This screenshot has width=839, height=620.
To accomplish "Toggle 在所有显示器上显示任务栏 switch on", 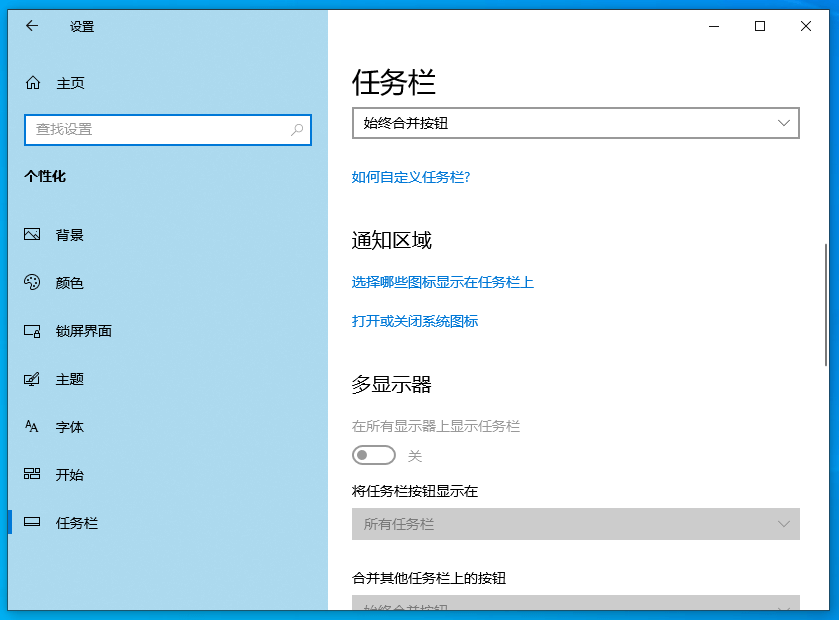I will [374, 456].
